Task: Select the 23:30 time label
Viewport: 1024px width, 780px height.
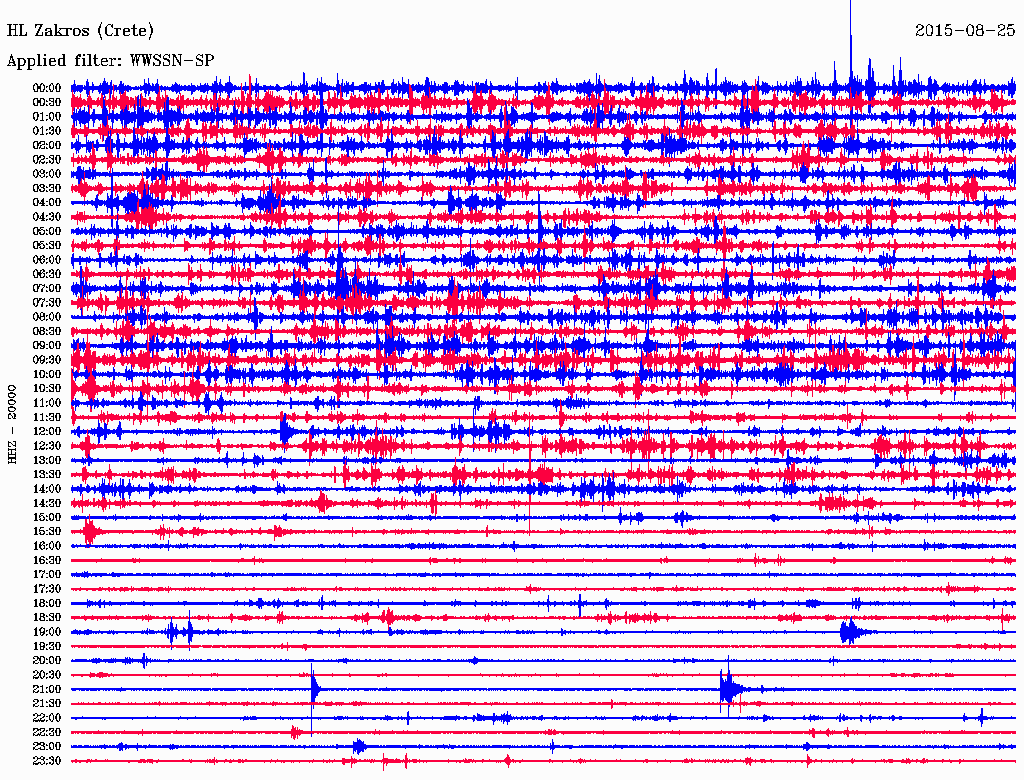Action: point(47,761)
